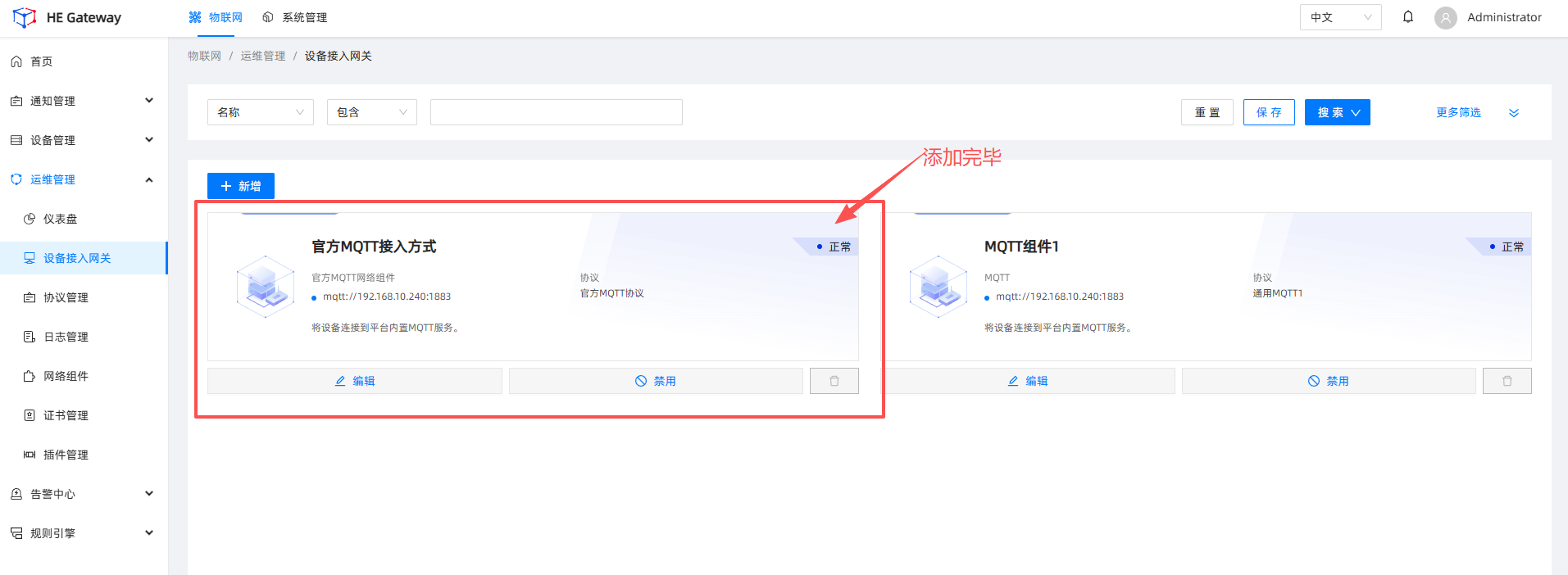Open the 物联网 top tab
Image resolution: width=1568 pixels, height=575 pixels.
pos(216,17)
